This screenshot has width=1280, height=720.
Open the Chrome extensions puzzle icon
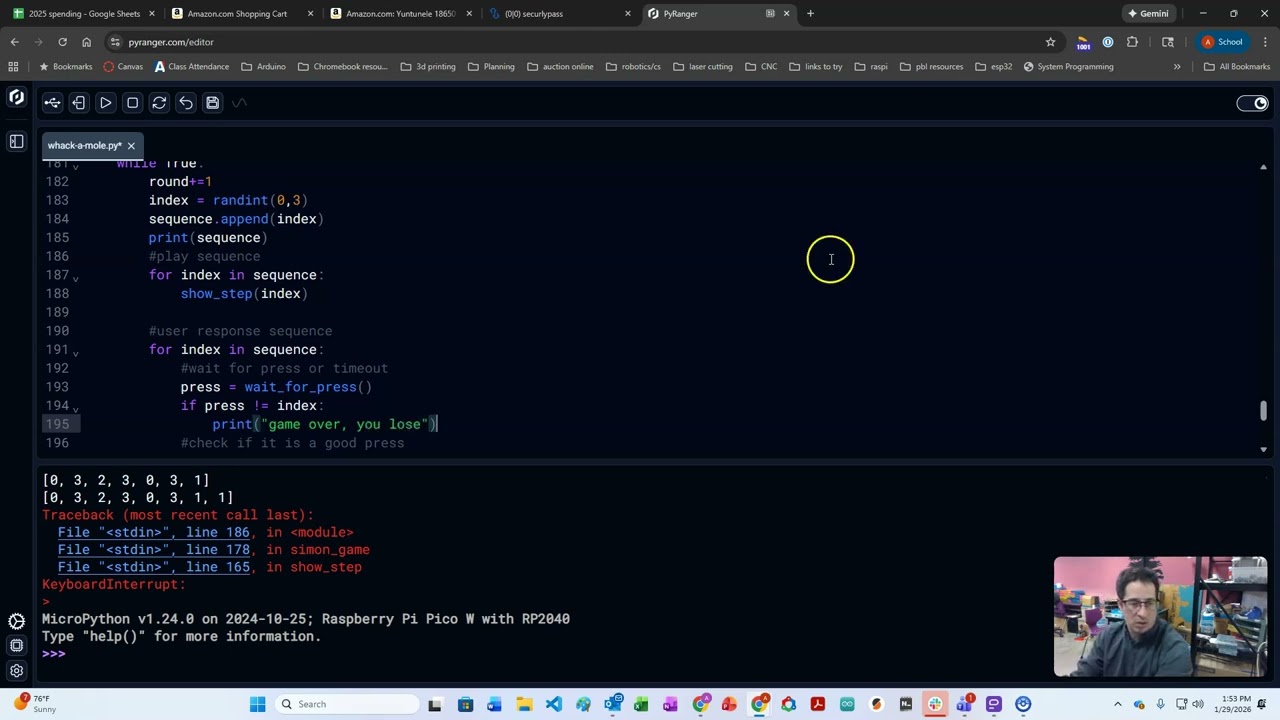(x=1132, y=42)
